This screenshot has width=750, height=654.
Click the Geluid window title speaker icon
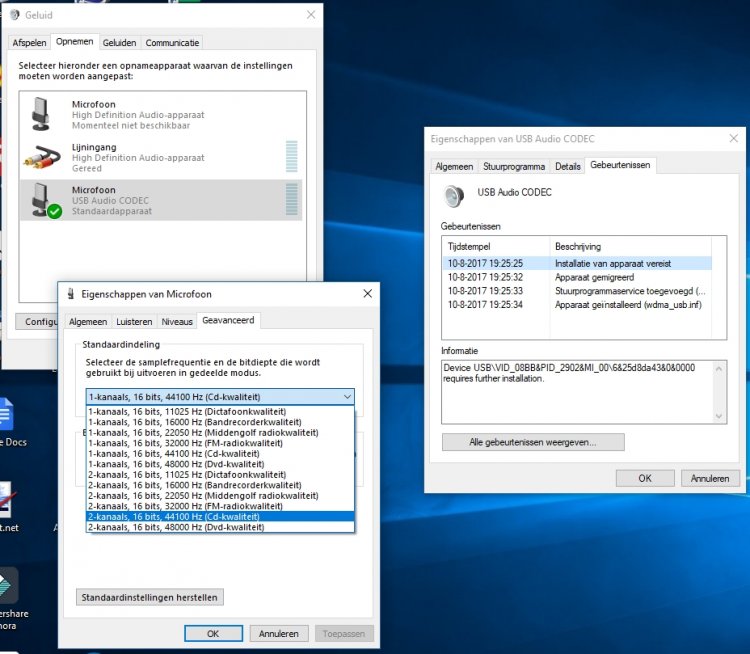coord(14,16)
